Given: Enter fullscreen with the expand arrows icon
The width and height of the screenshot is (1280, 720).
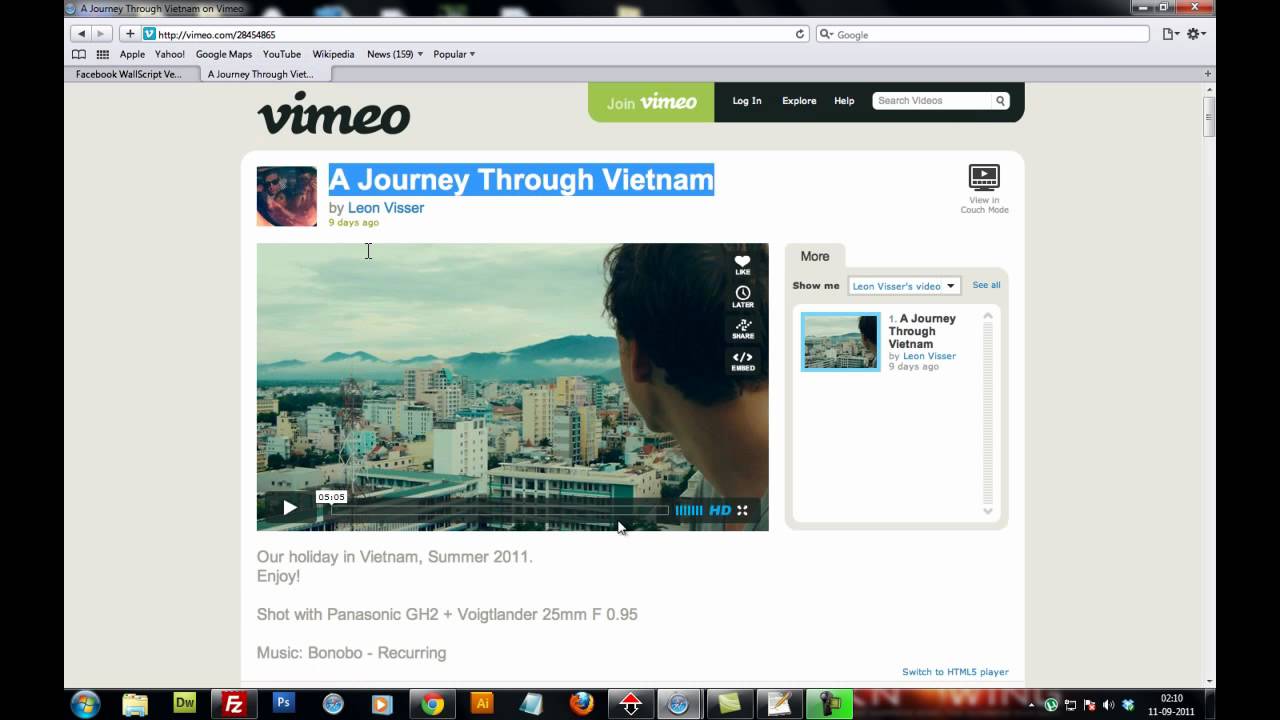Looking at the screenshot, I should click(x=742, y=510).
